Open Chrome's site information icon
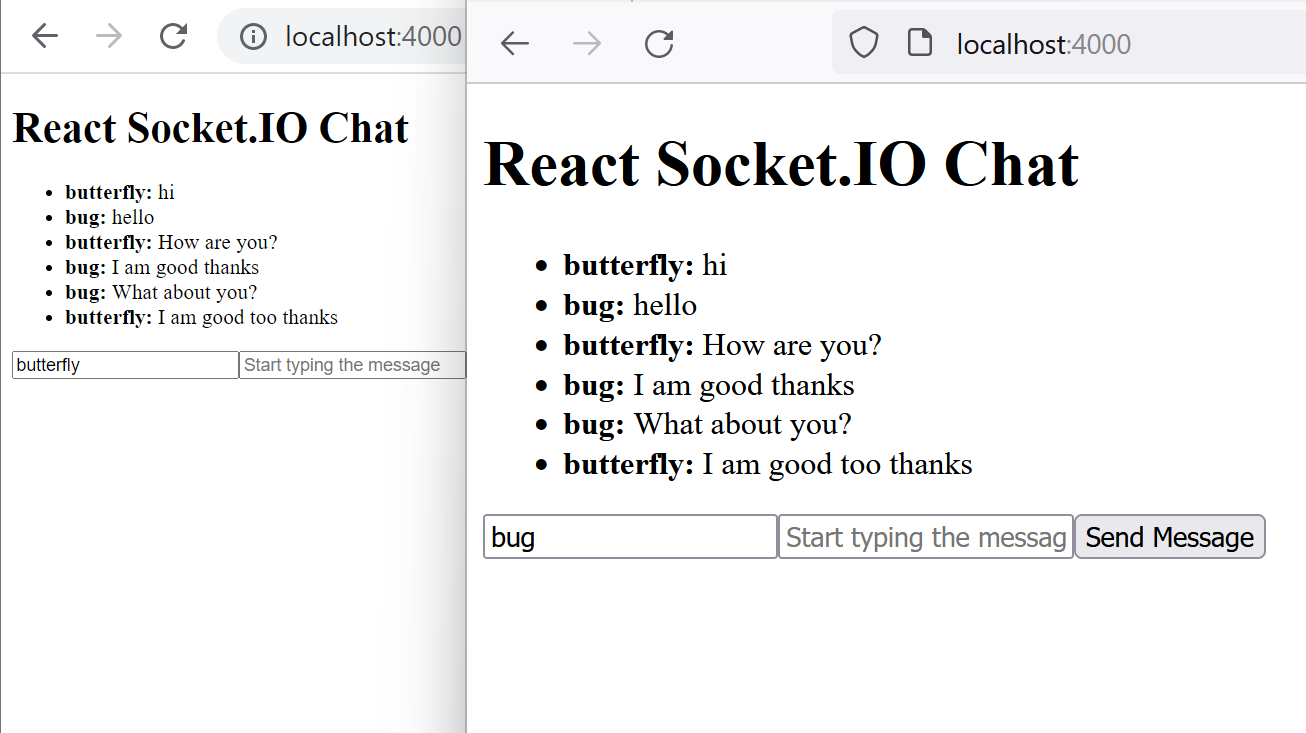The image size is (1306, 733). pyautogui.click(x=252, y=36)
